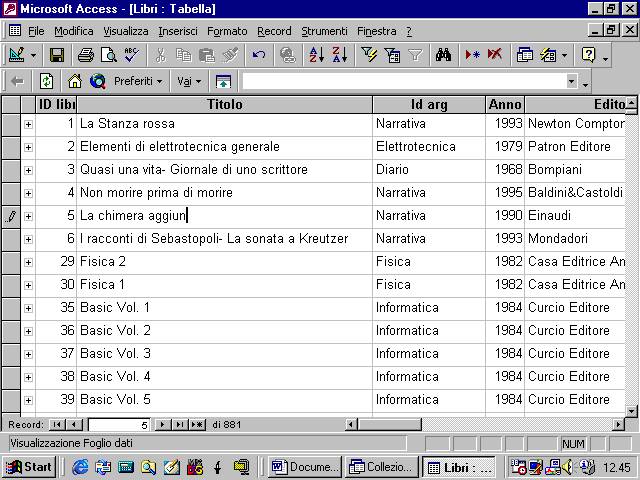Open the File menu
The height and width of the screenshot is (480, 640).
point(36,31)
